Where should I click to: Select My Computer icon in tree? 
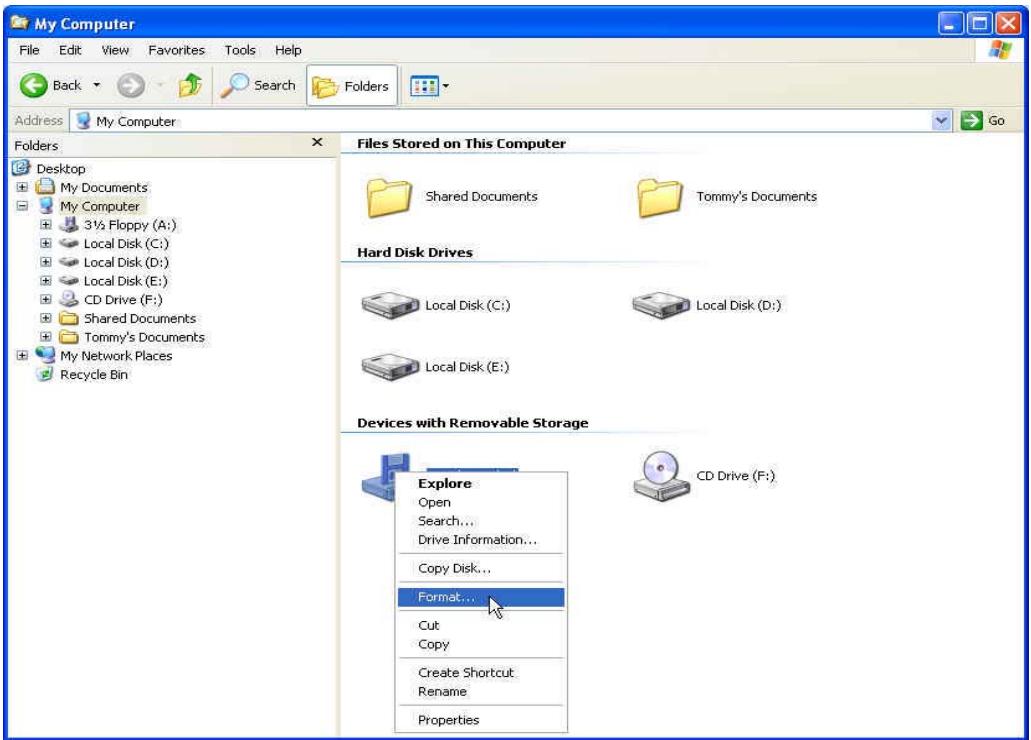pyautogui.click(x=45, y=206)
